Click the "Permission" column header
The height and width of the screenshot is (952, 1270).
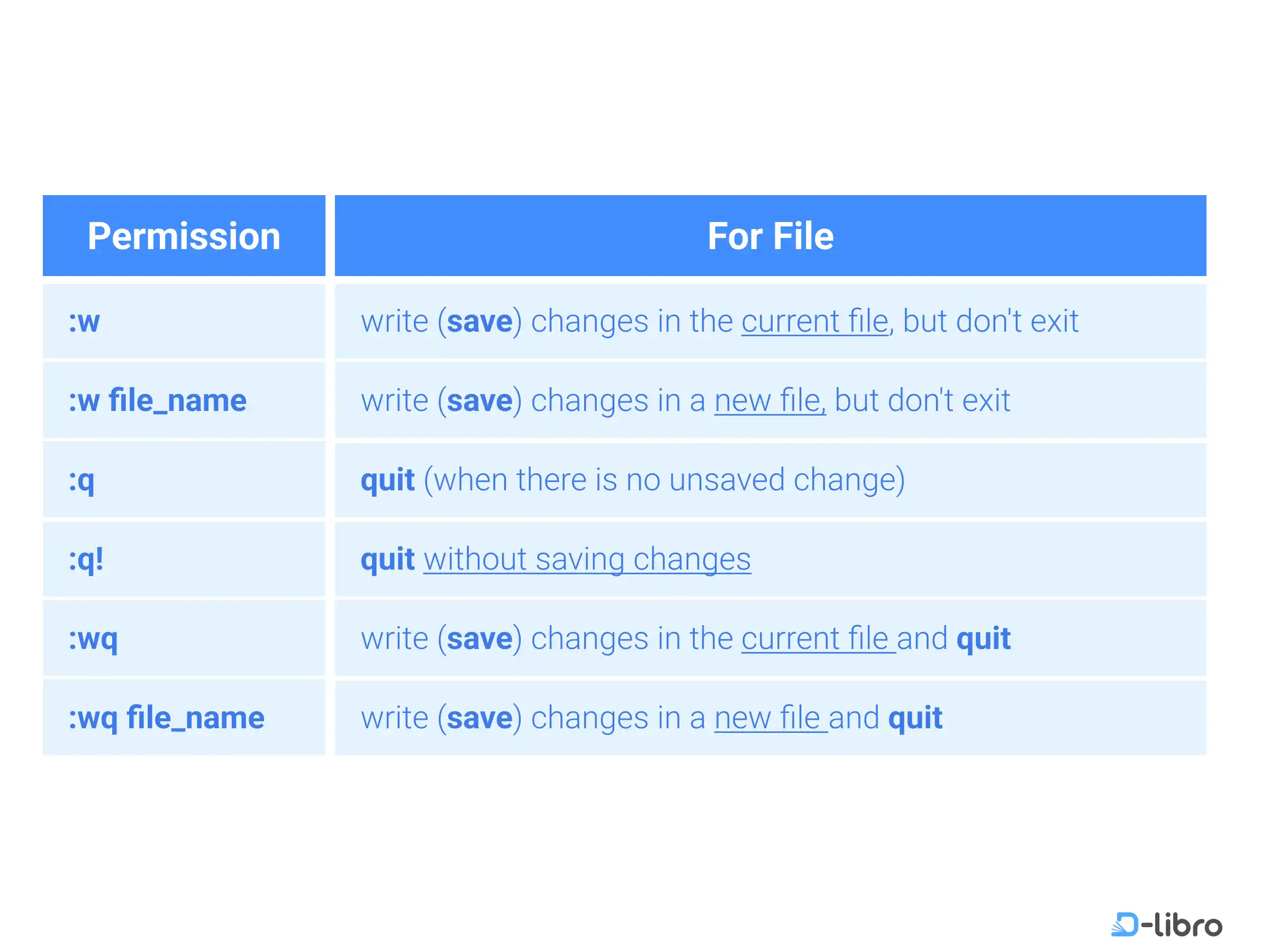[x=184, y=236]
